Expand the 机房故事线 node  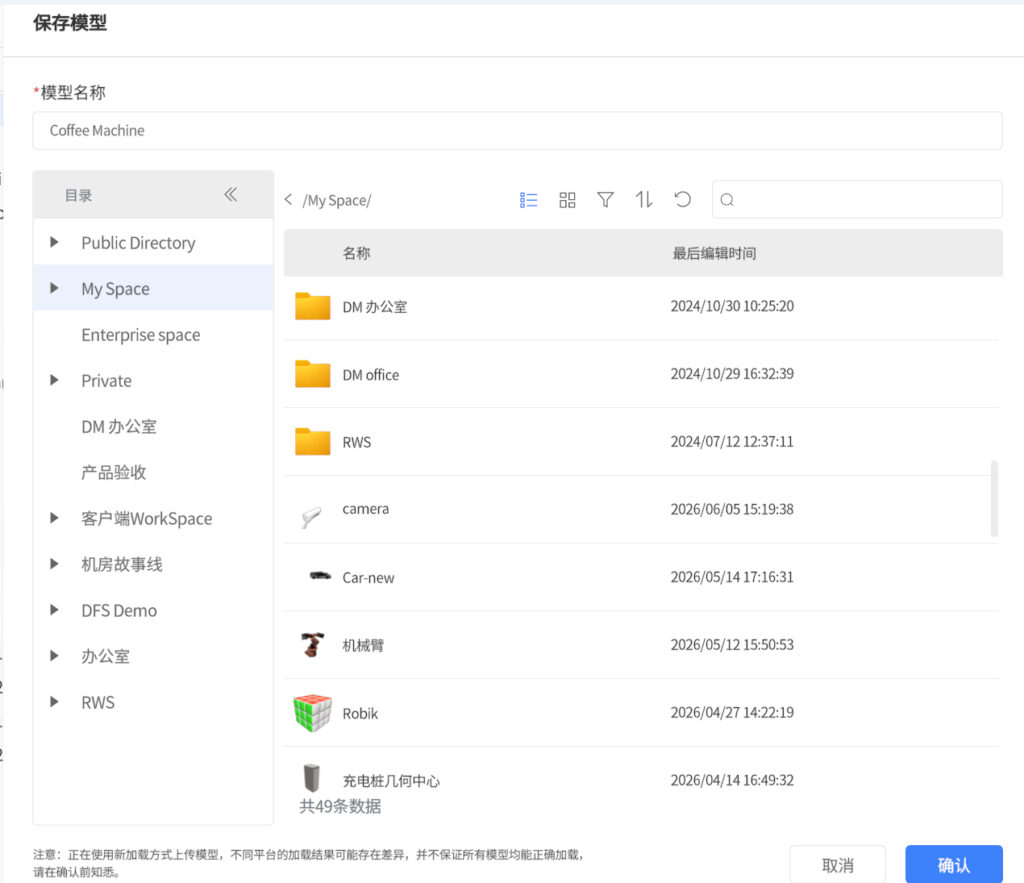[x=54, y=564]
